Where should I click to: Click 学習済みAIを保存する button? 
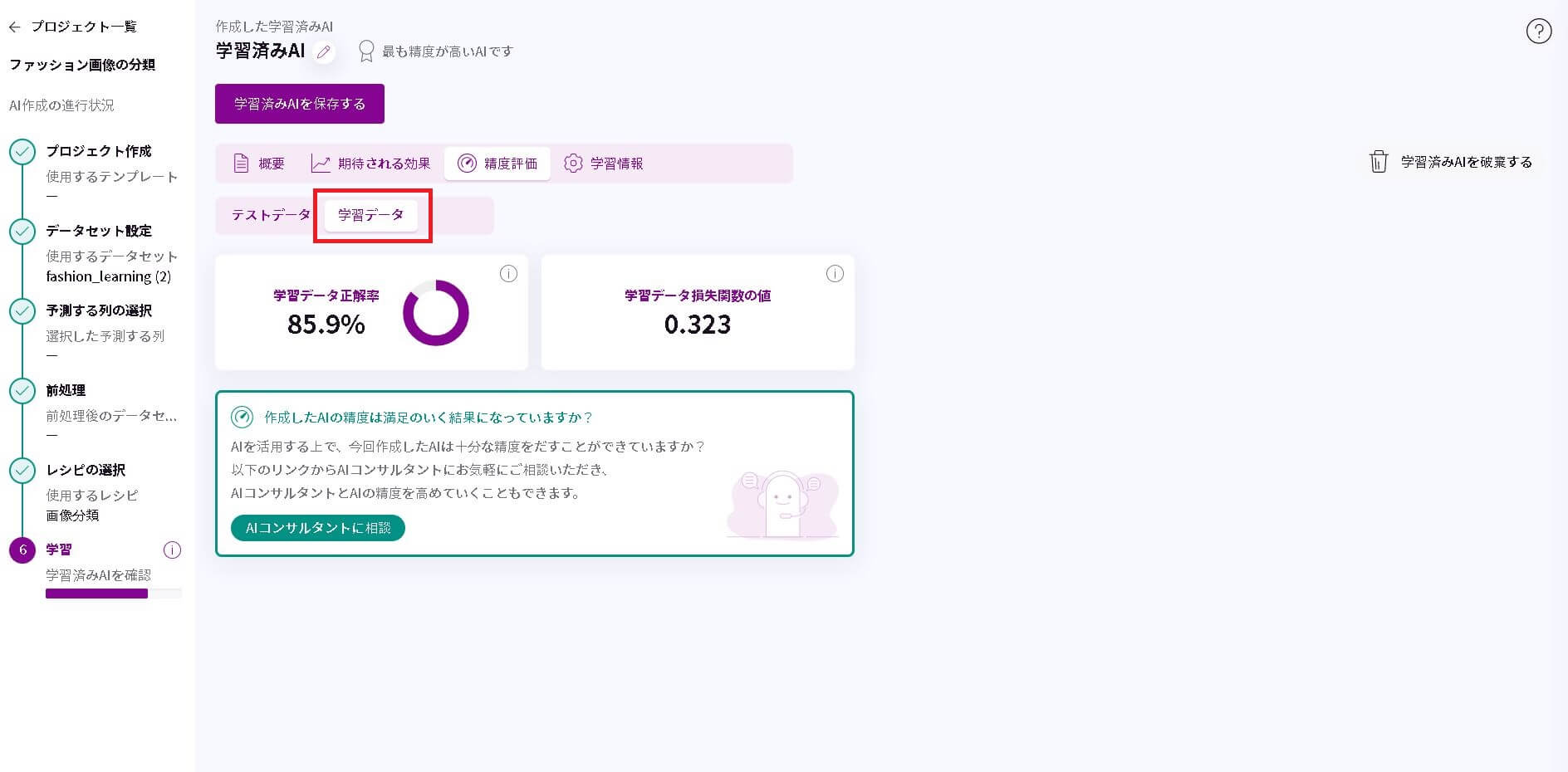coord(300,104)
